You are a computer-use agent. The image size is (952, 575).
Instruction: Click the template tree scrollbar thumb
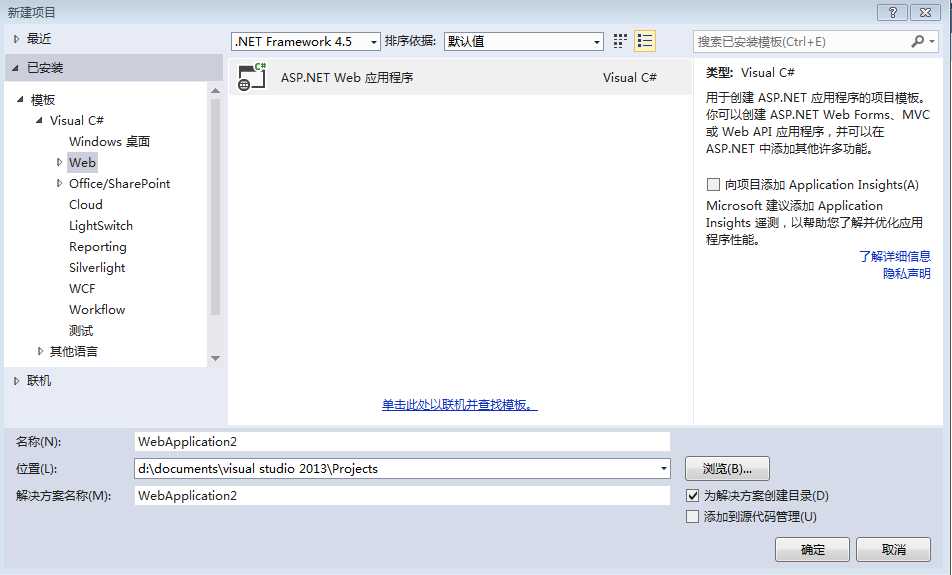click(x=215, y=206)
